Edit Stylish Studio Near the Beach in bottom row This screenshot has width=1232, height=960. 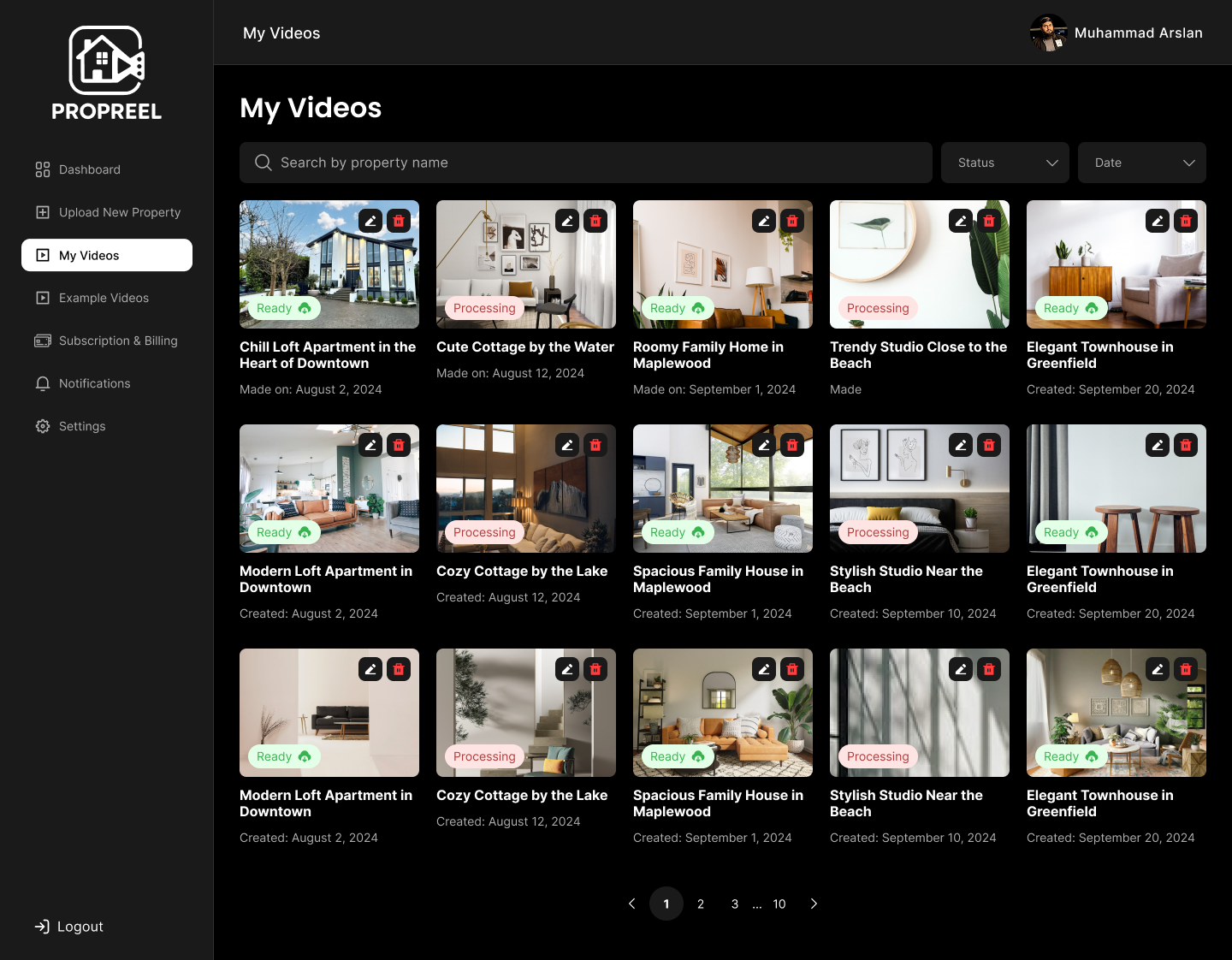click(961, 669)
